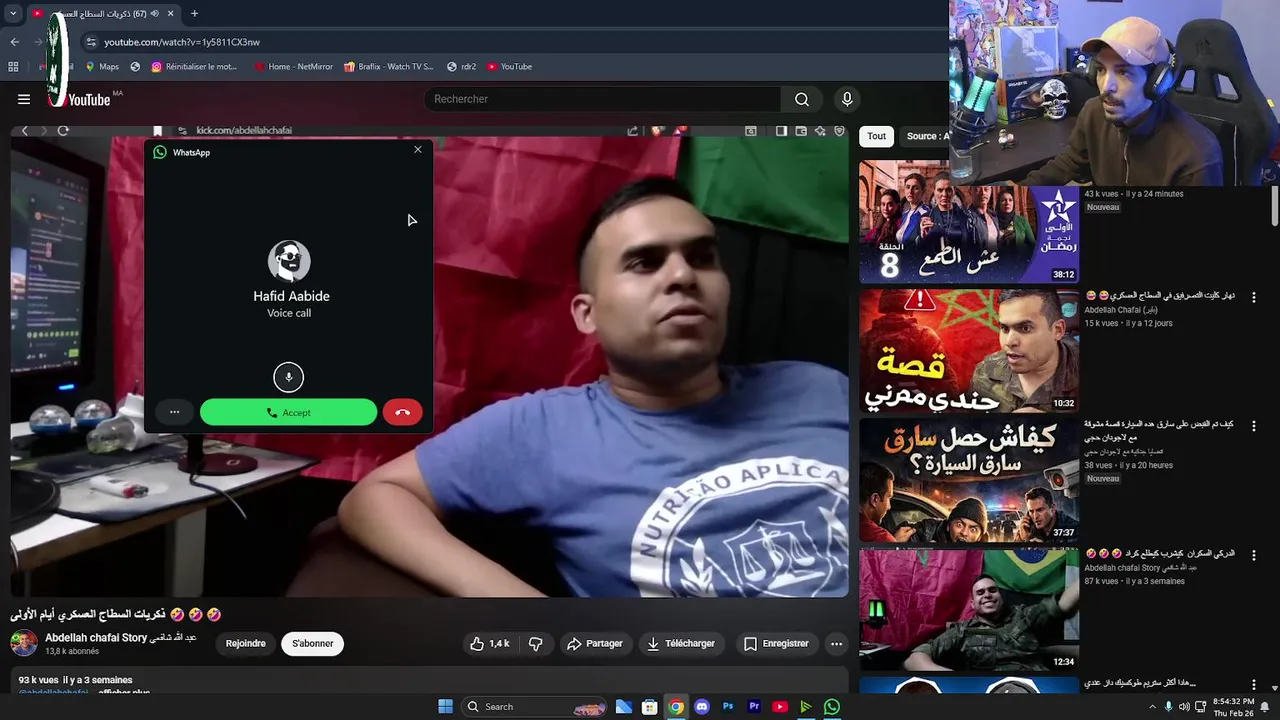Open قصة جندي مغربي video thumbnail
This screenshot has height=720, width=1280.
pos(969,351)
